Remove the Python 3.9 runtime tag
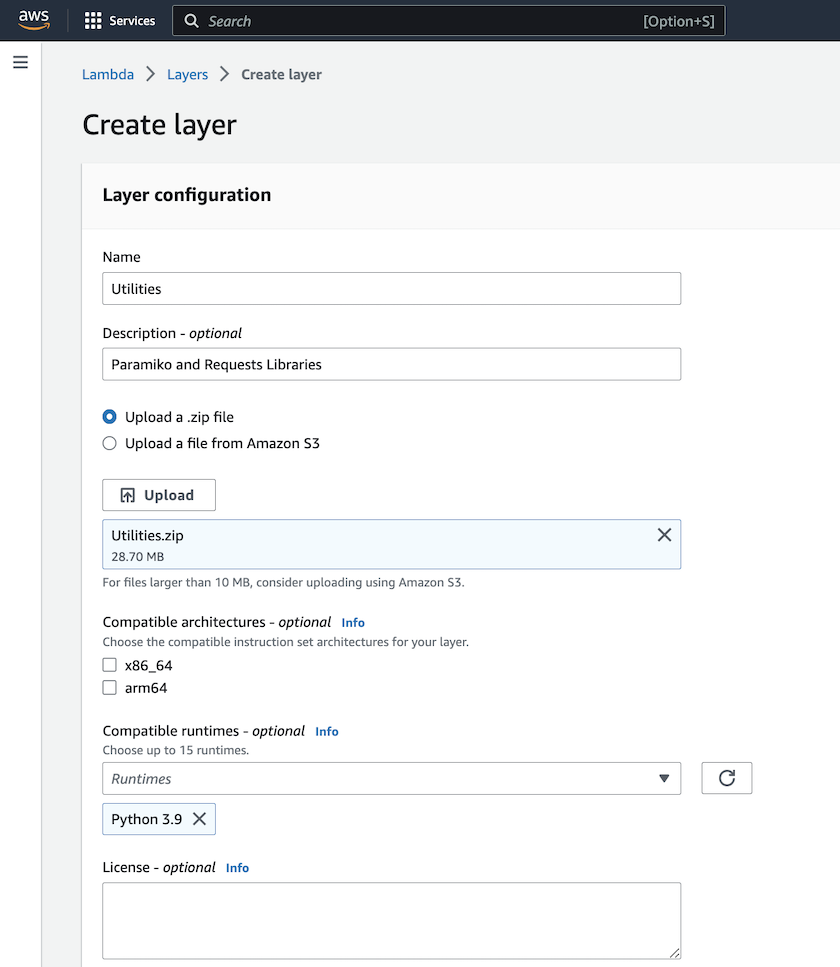Screen dimensions: 840x967 tap(200, 819)
